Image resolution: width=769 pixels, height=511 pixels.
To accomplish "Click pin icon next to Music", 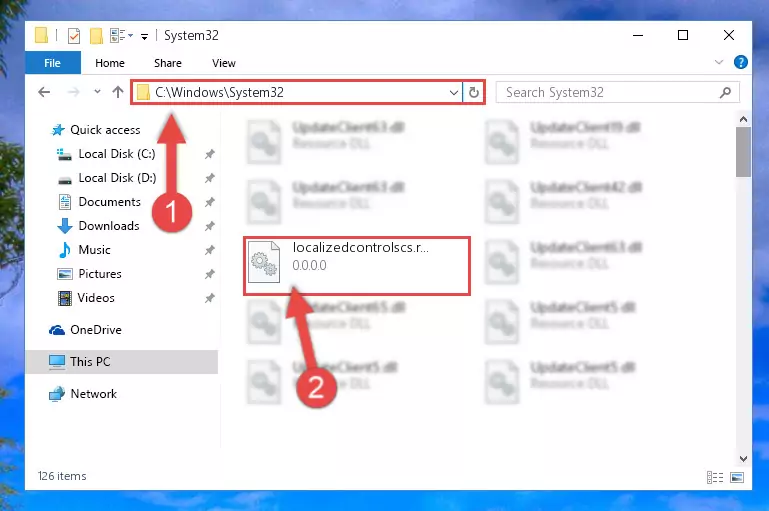I will coord(209,250).
